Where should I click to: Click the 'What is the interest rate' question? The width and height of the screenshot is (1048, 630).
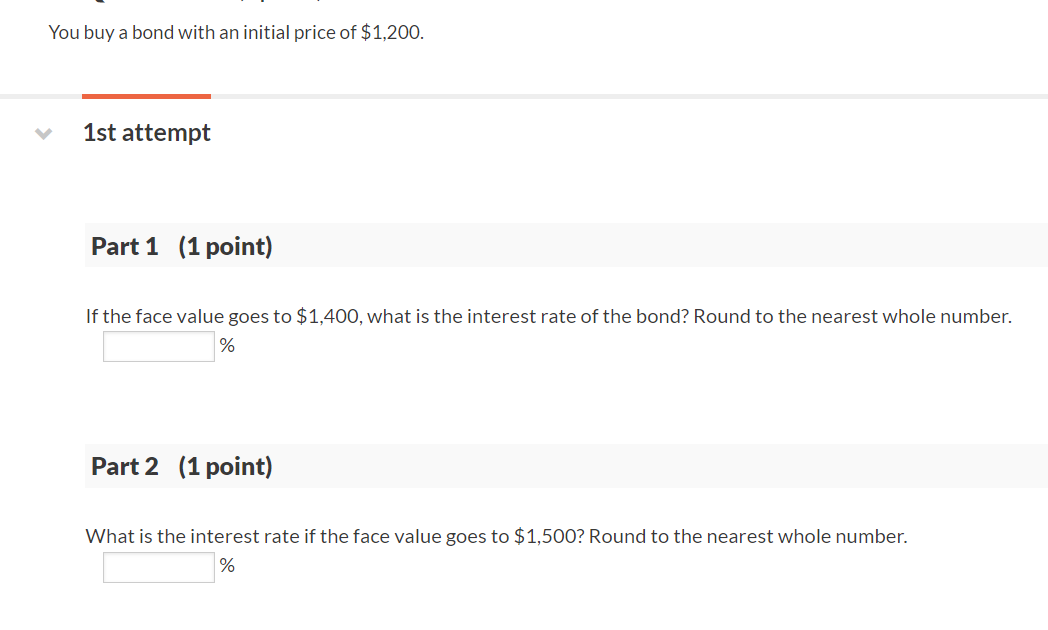497,536
